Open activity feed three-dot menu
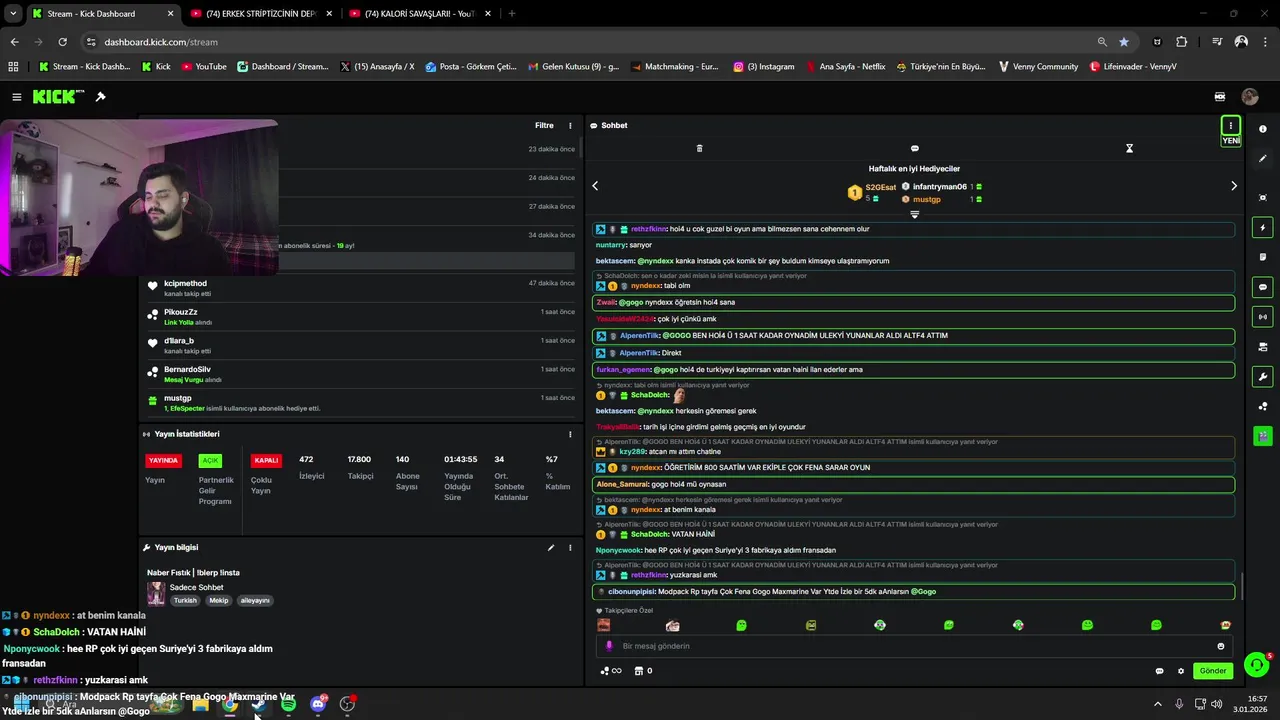Screen dimensions: 1280x720 coord(570,126)
